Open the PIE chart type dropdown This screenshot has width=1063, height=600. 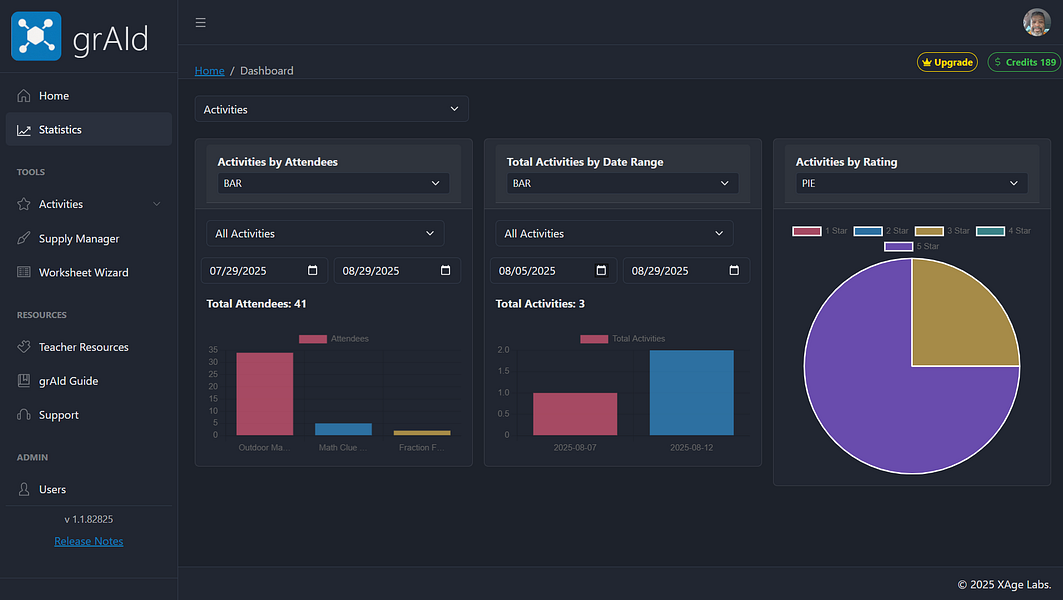(x=912, y=183)
